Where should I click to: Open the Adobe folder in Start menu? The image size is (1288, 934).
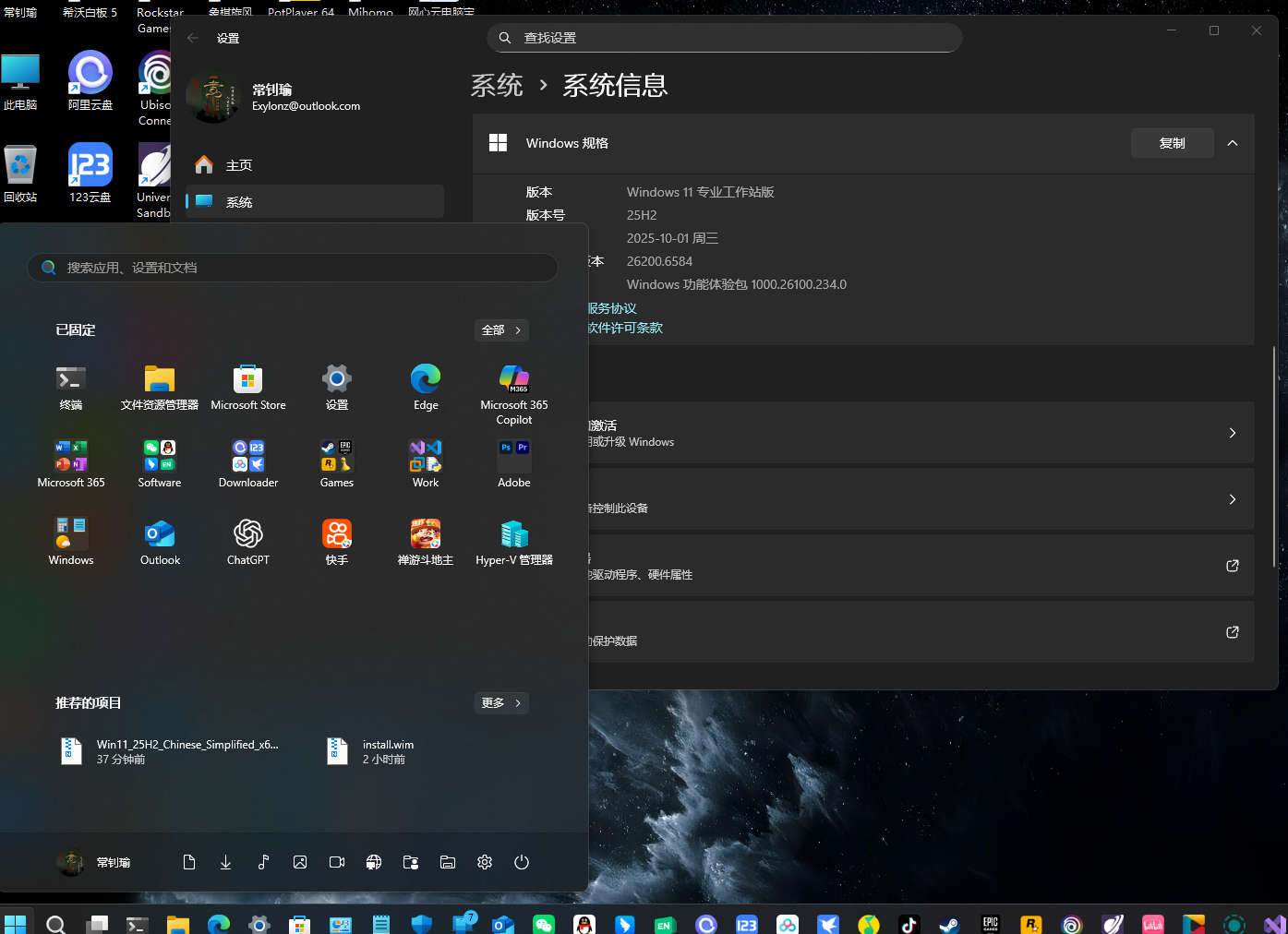514,464
